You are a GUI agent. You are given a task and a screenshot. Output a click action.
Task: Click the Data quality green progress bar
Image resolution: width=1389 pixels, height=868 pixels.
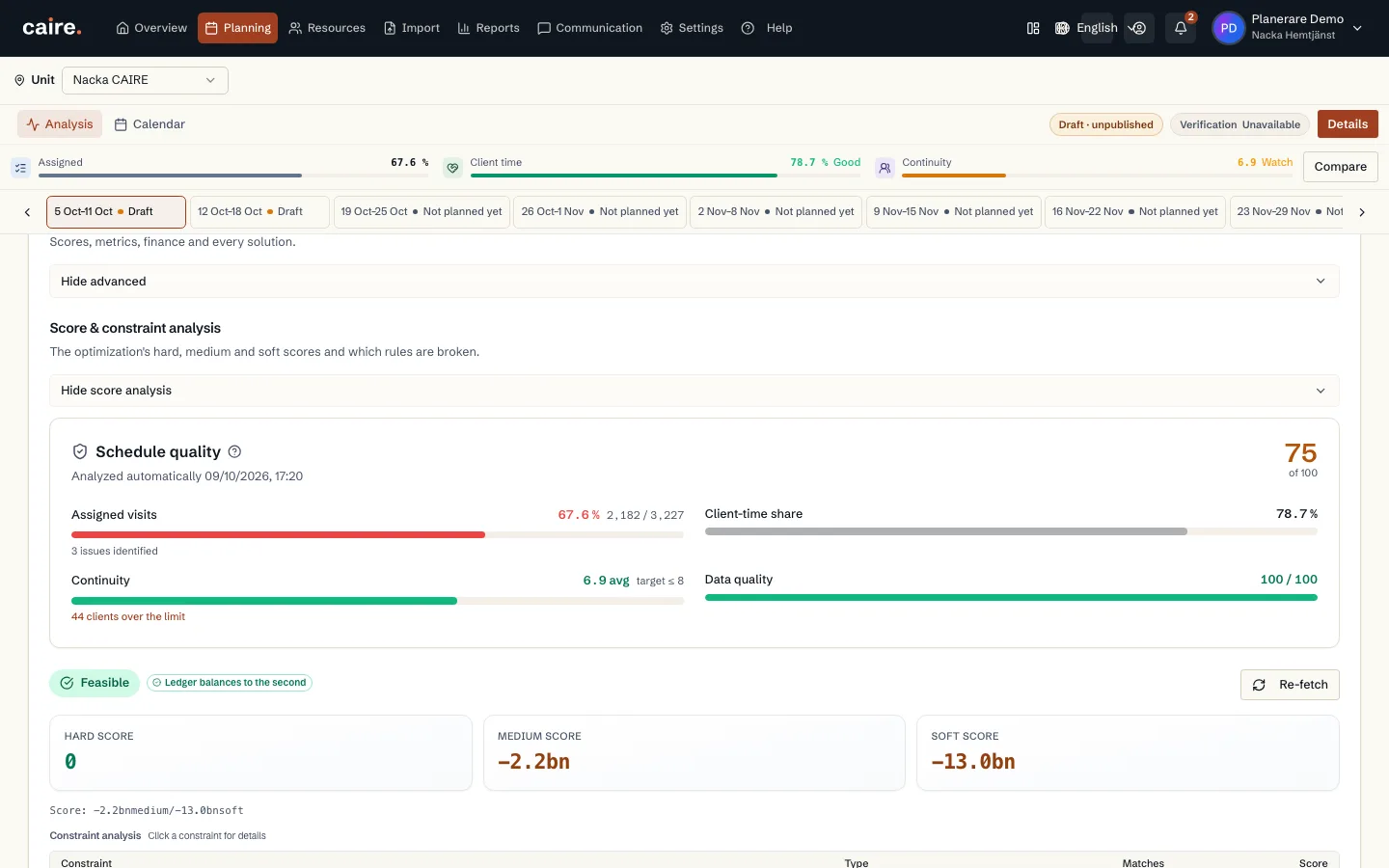pos(1011,598)
